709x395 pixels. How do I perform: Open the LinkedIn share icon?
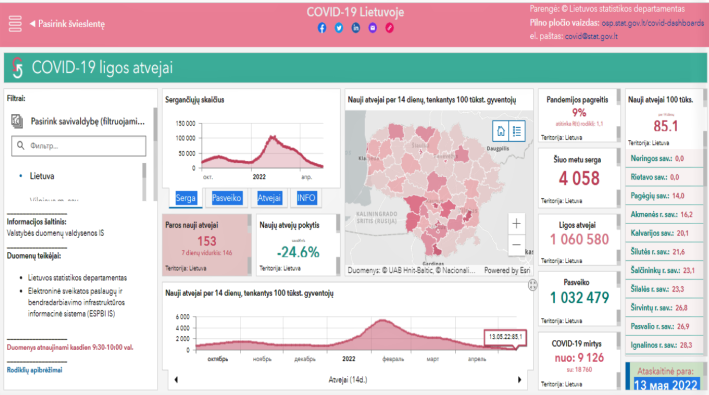pos(356,28)
